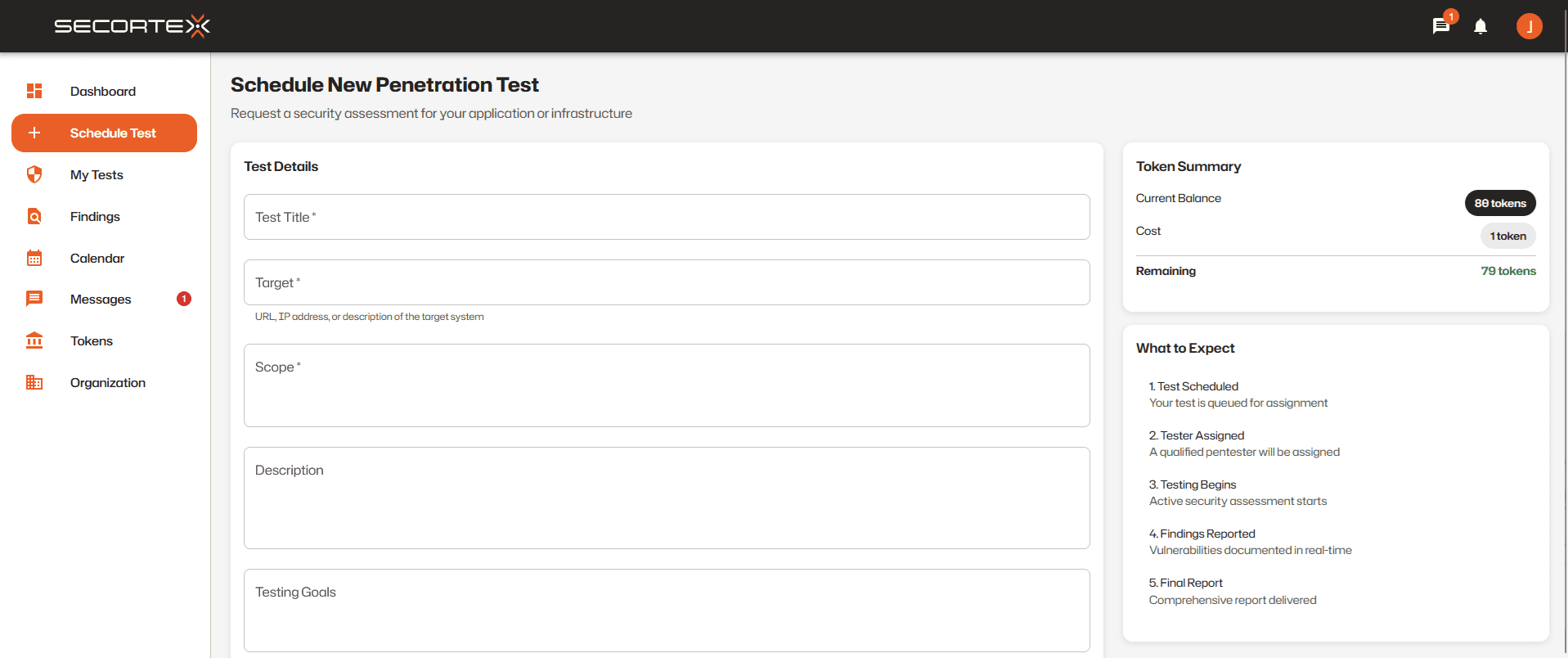Click the Dashboard grid icon
The image size is (1568, 658).
(x=34, y=91)
